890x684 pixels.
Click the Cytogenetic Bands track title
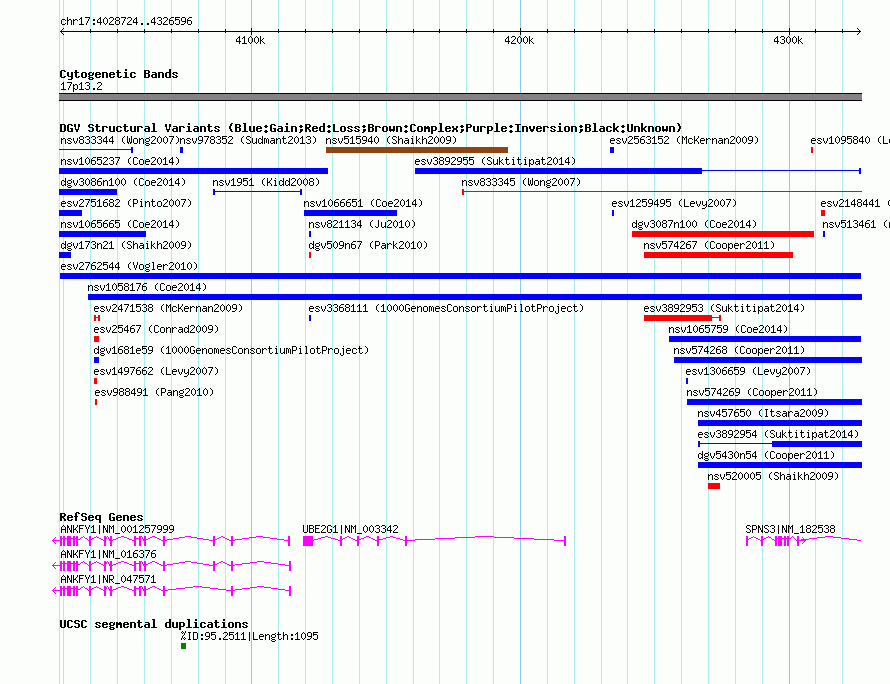point(119,74)
